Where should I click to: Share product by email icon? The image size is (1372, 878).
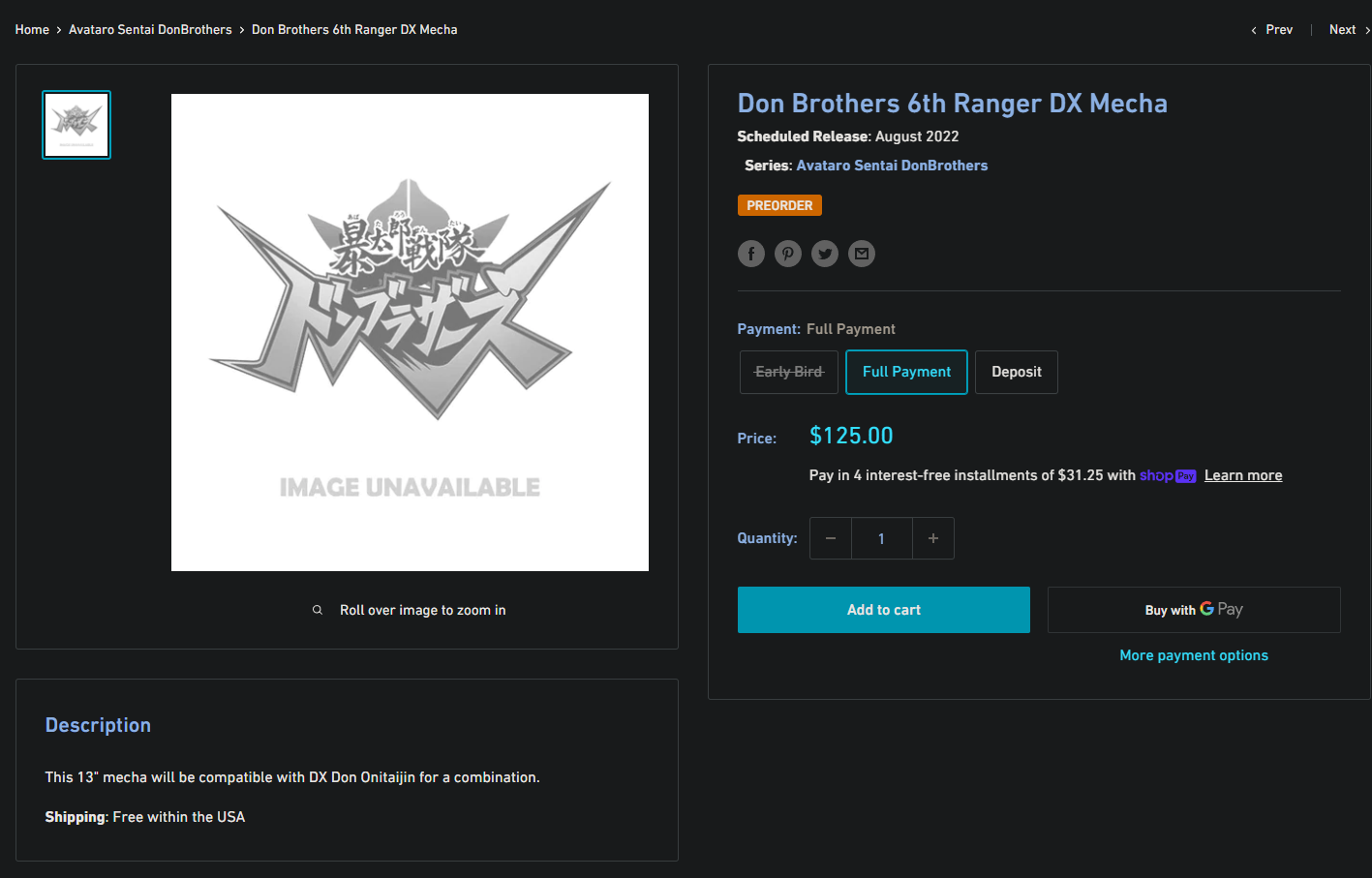(x=862, y=254)
